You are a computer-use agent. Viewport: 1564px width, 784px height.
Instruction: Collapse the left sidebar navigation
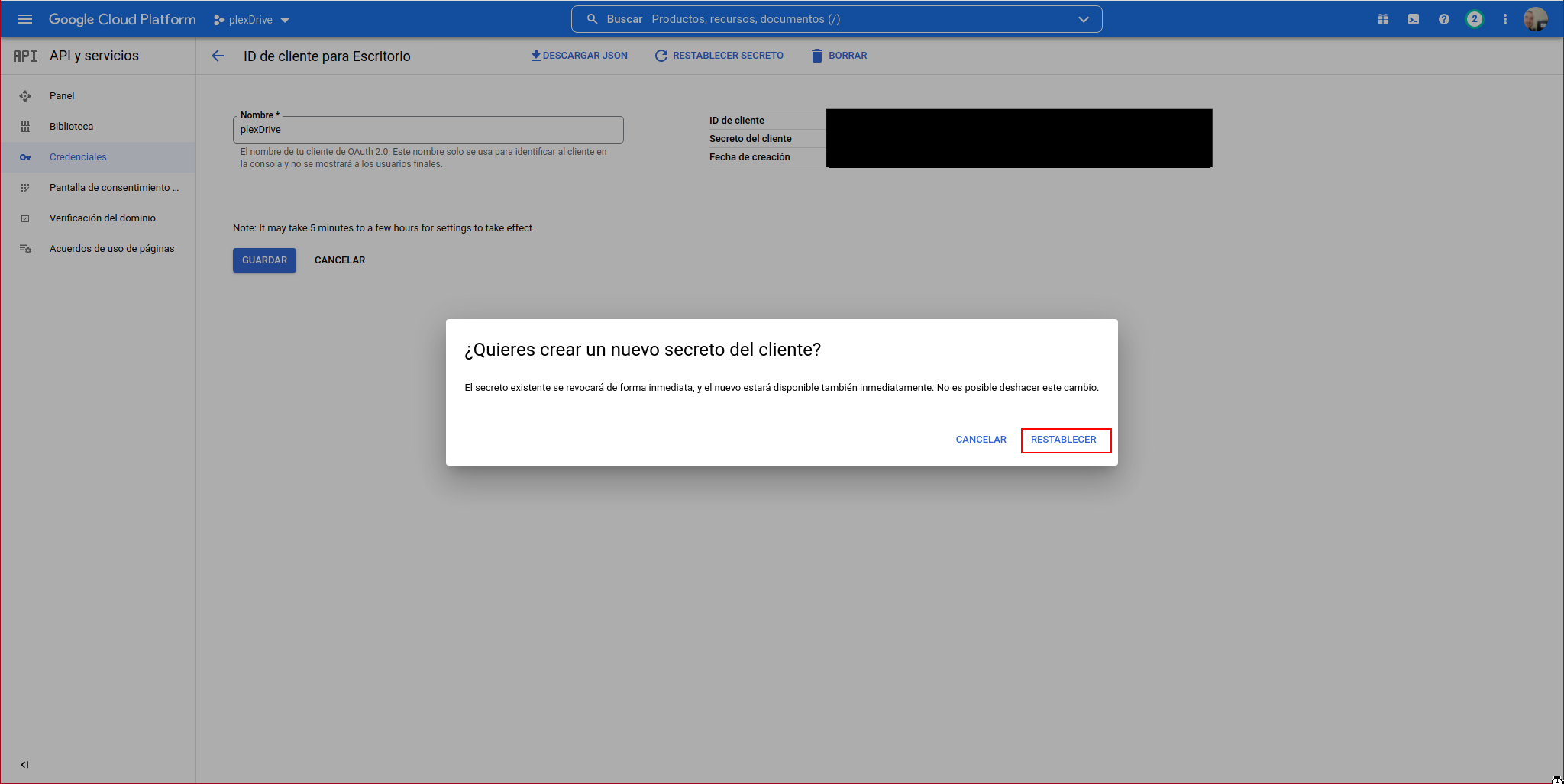click(x=24, y=764)
